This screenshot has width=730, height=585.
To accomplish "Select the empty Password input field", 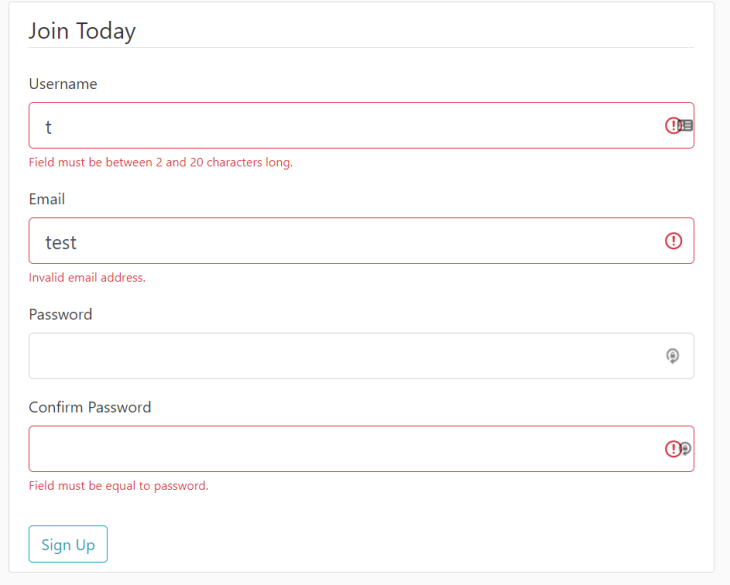I will point(340,356).
